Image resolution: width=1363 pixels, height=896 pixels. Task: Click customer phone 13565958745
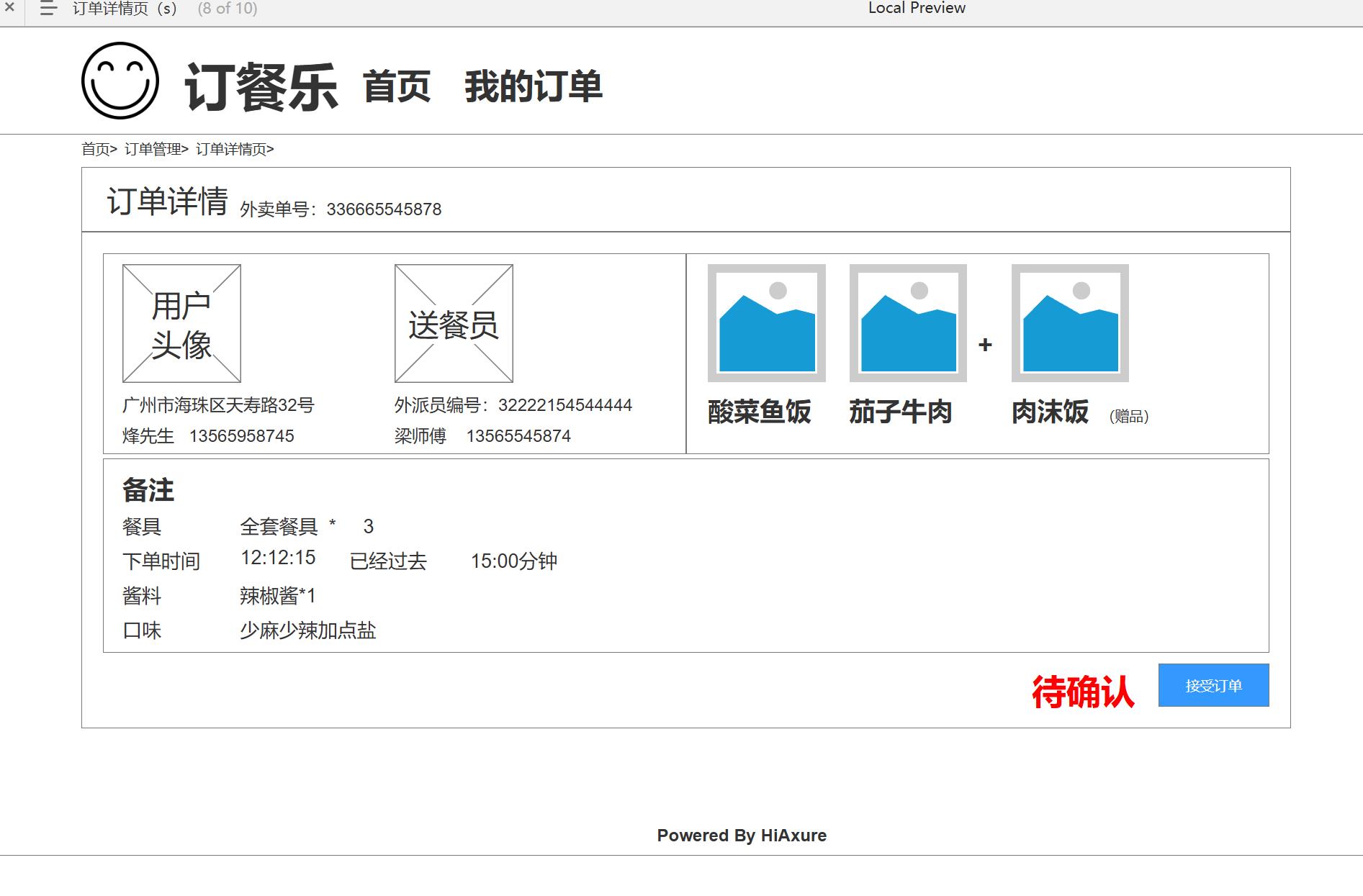coord(242,436)
